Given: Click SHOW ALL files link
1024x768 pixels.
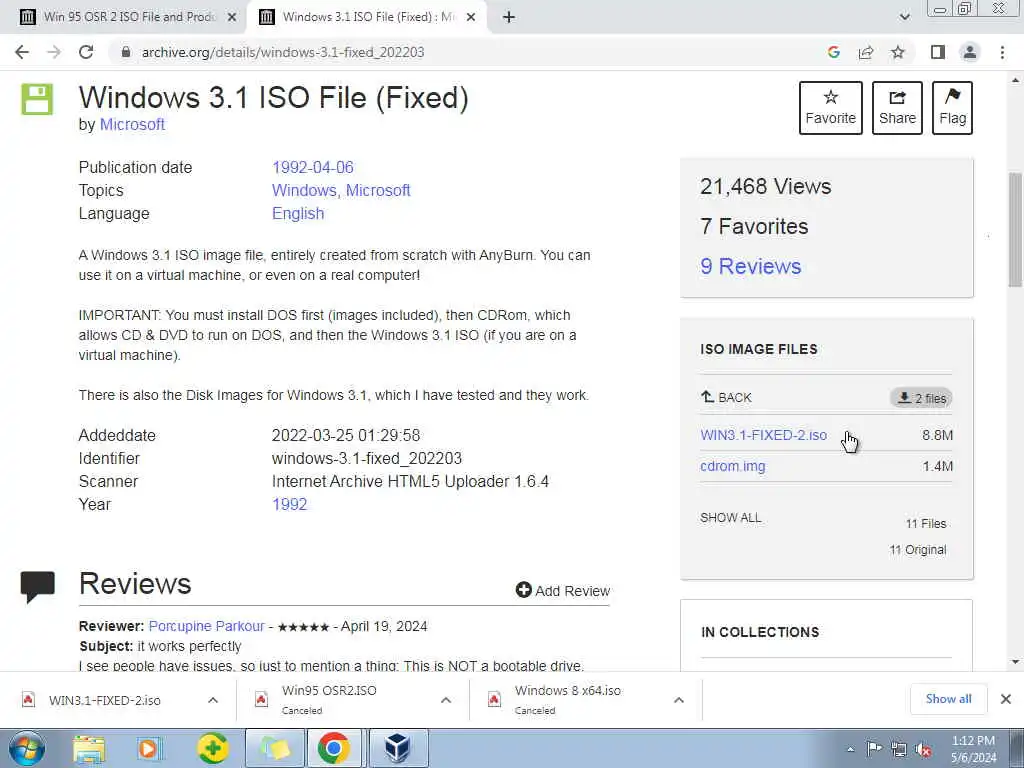Looking at the screenshot, I should coord(731,517).
